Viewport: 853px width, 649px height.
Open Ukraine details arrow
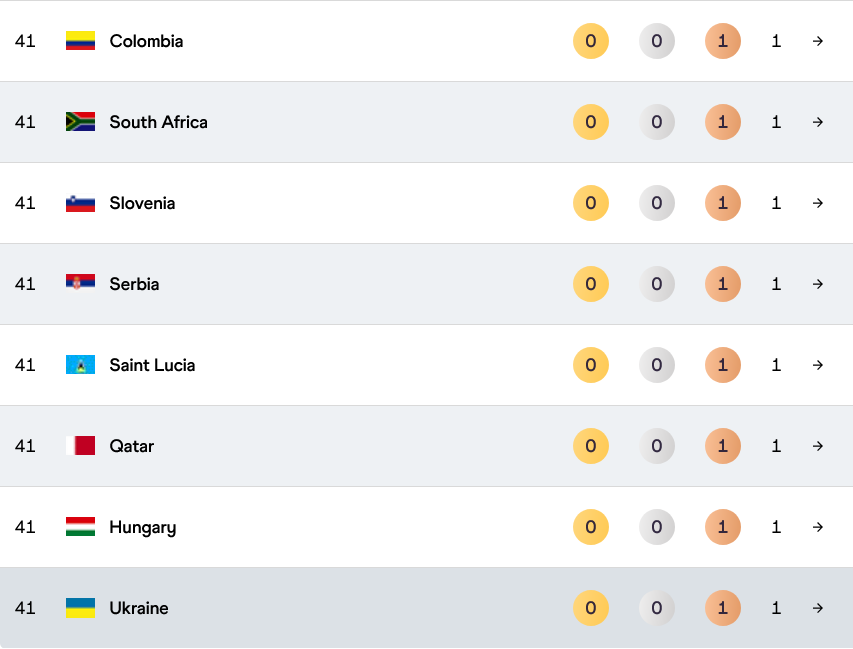tap(818, 608)
